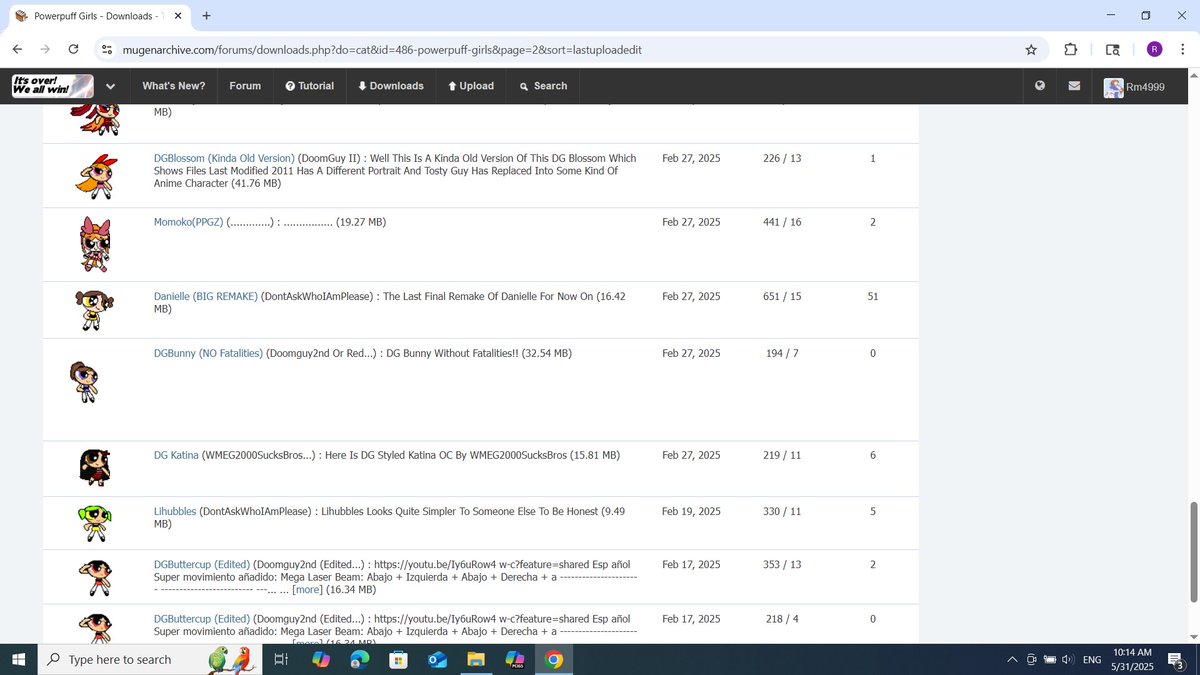
Task: Click the globe notifications icon
Action: (1040, 86)
